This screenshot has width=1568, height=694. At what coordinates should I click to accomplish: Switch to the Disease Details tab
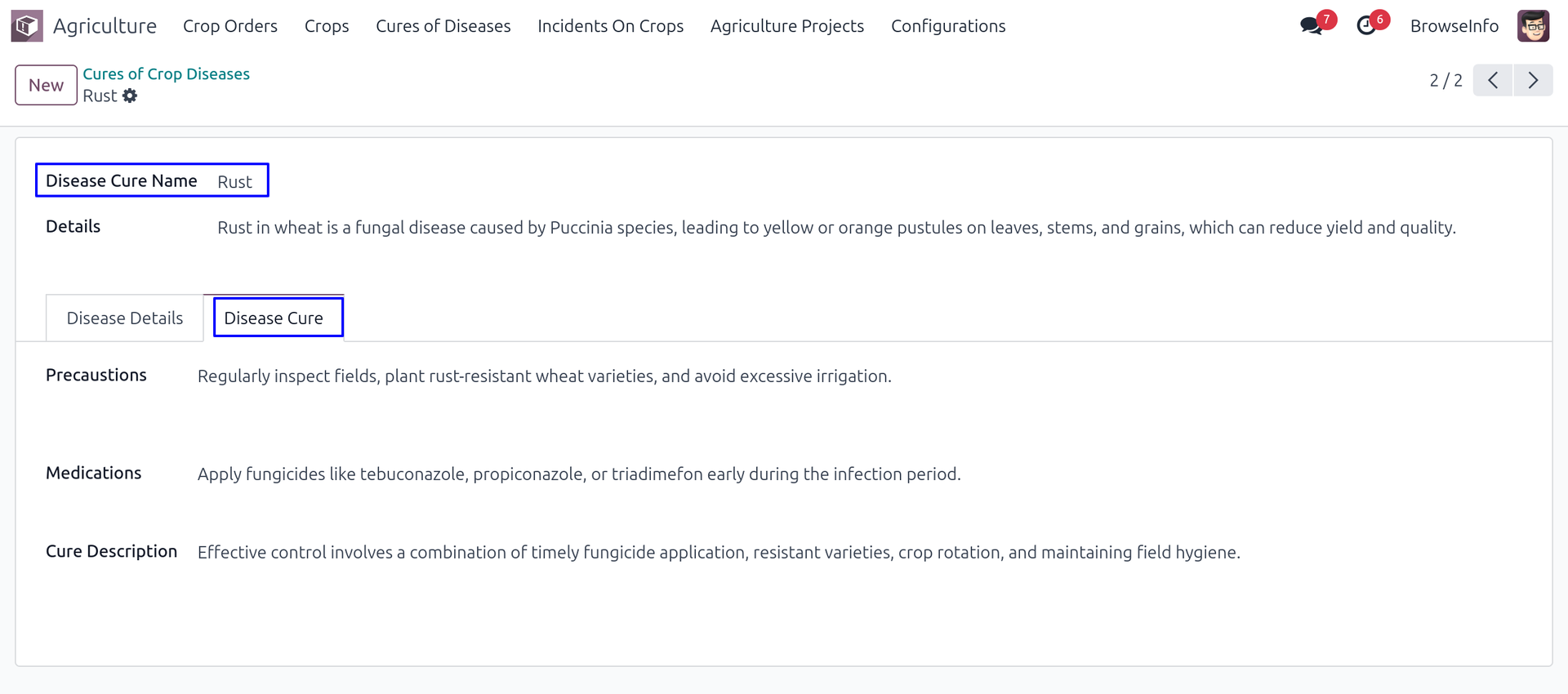tap(125, 318)
